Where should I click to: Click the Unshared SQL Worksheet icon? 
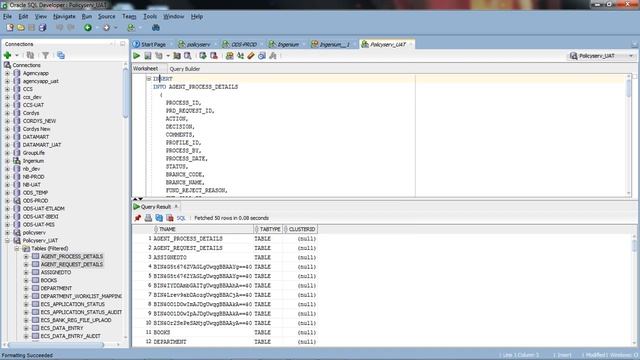tap(229, 56)
